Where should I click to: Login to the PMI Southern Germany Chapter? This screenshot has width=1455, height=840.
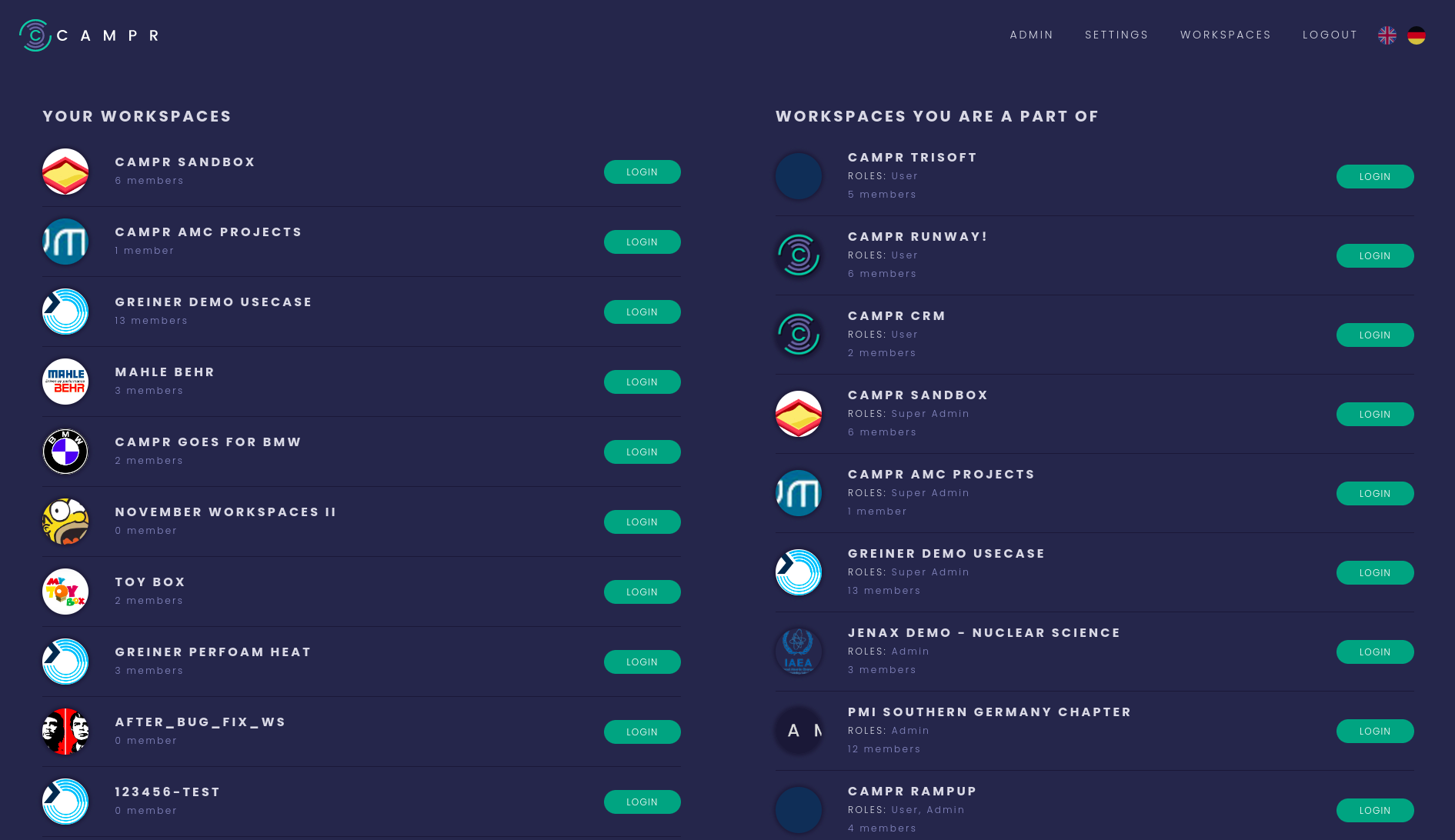click(1375, 732)
